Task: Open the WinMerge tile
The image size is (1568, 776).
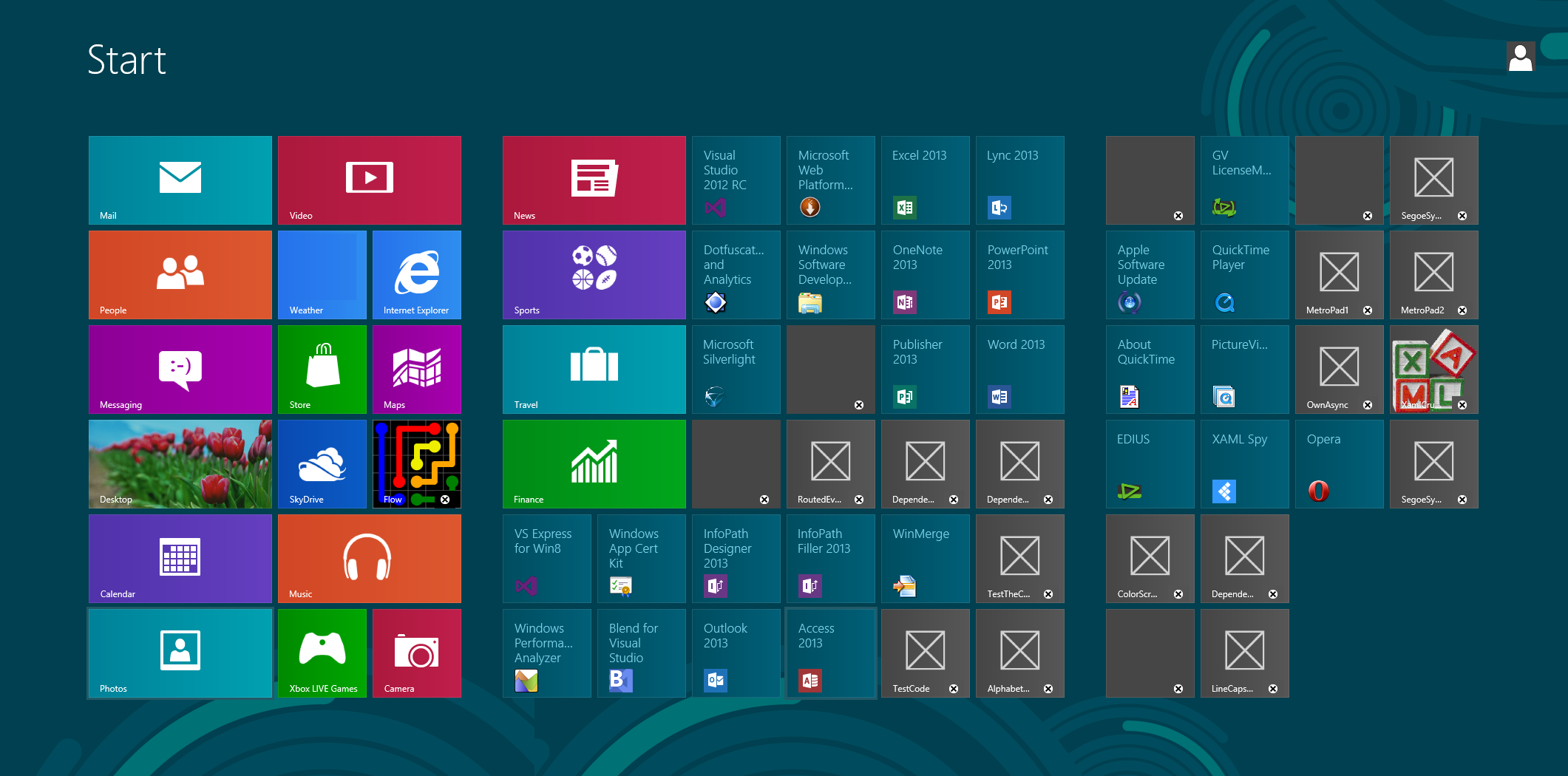Action: (x=925, y=558)
